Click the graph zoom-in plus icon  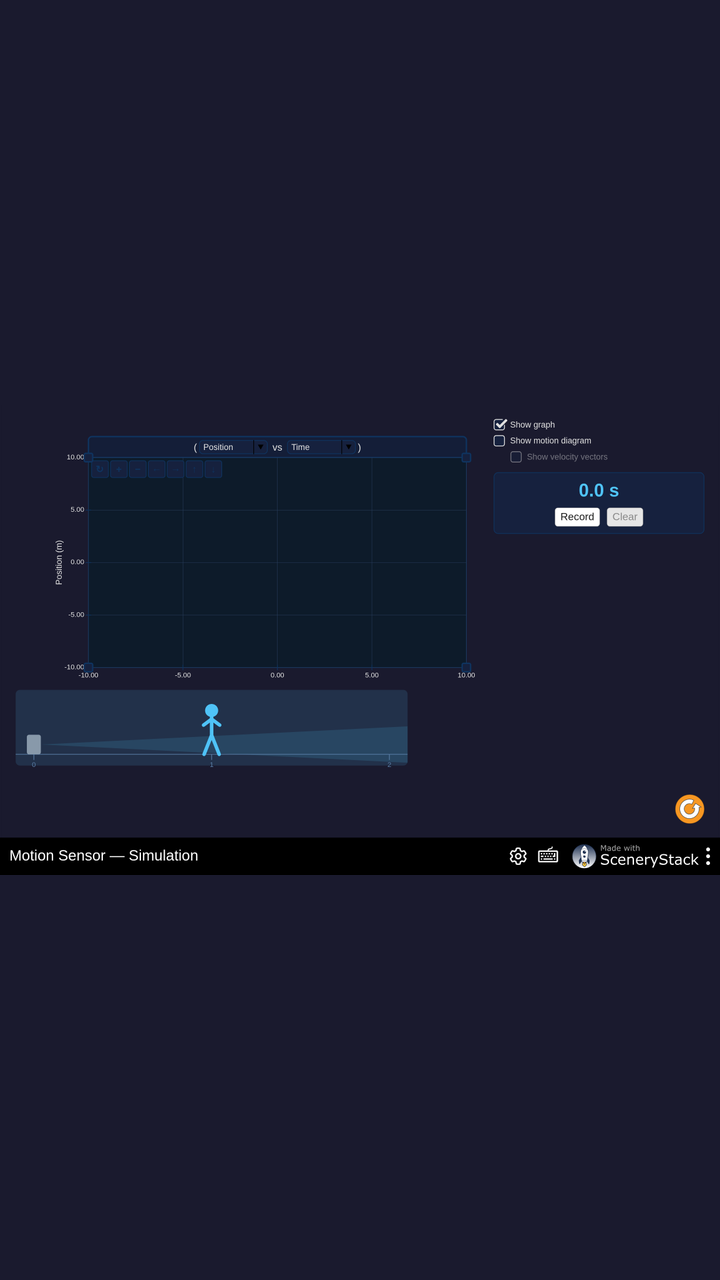(x=119, y=469)
